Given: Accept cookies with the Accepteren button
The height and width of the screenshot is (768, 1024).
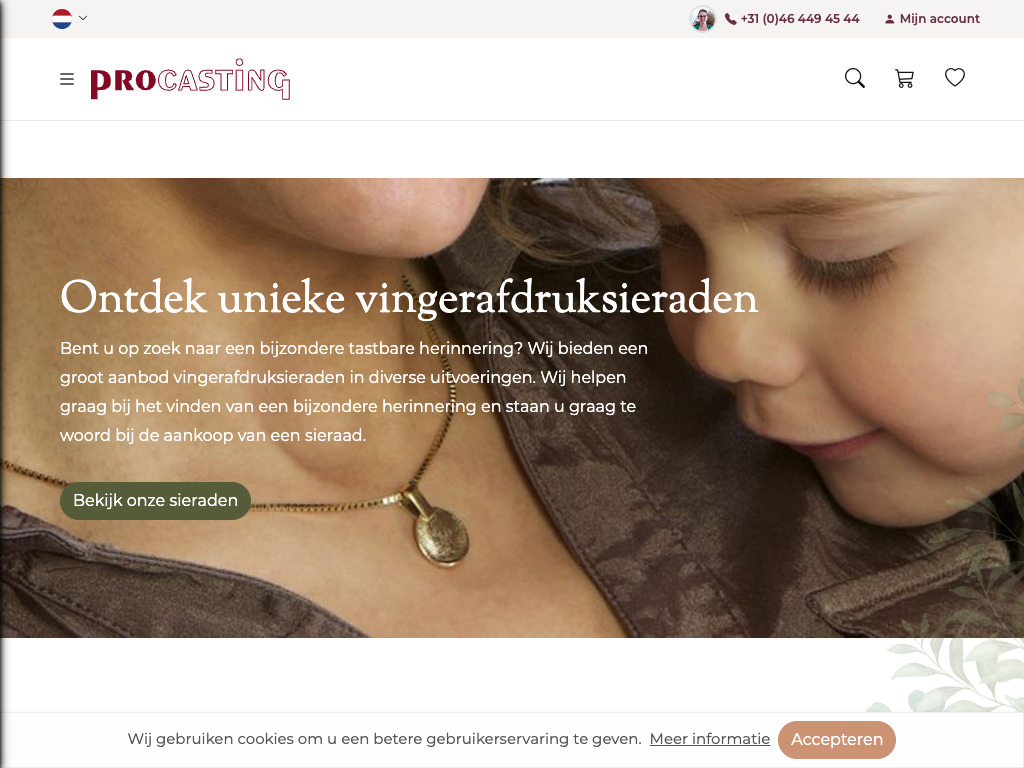Looking at the screenshot, I should [837, 740].
